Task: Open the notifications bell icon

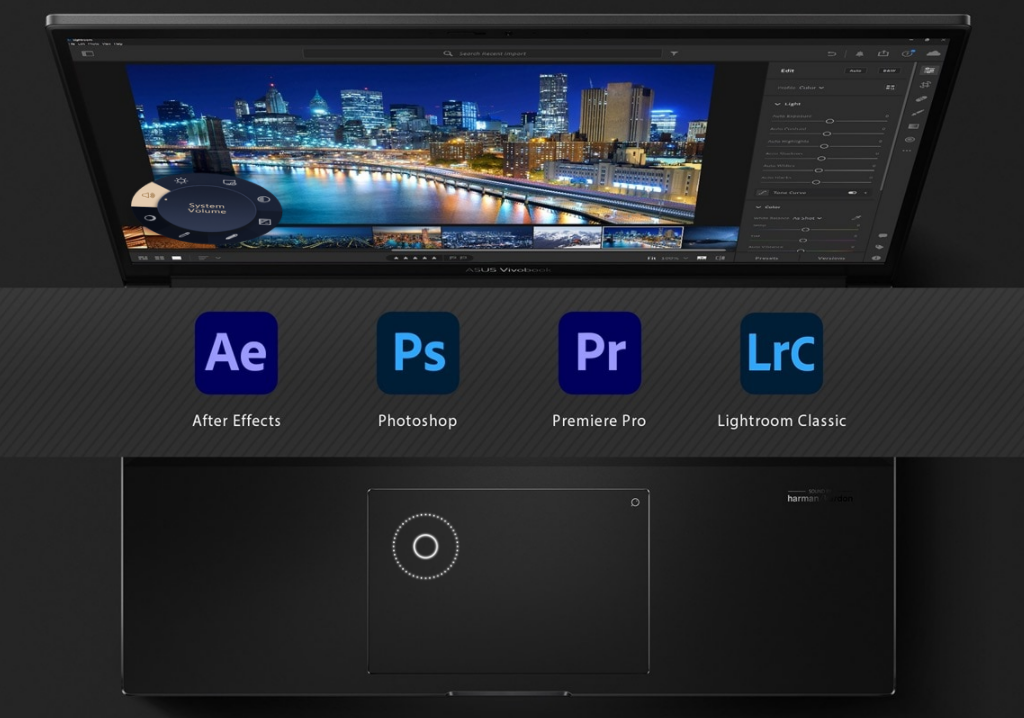Action: (x=858, y=53)
